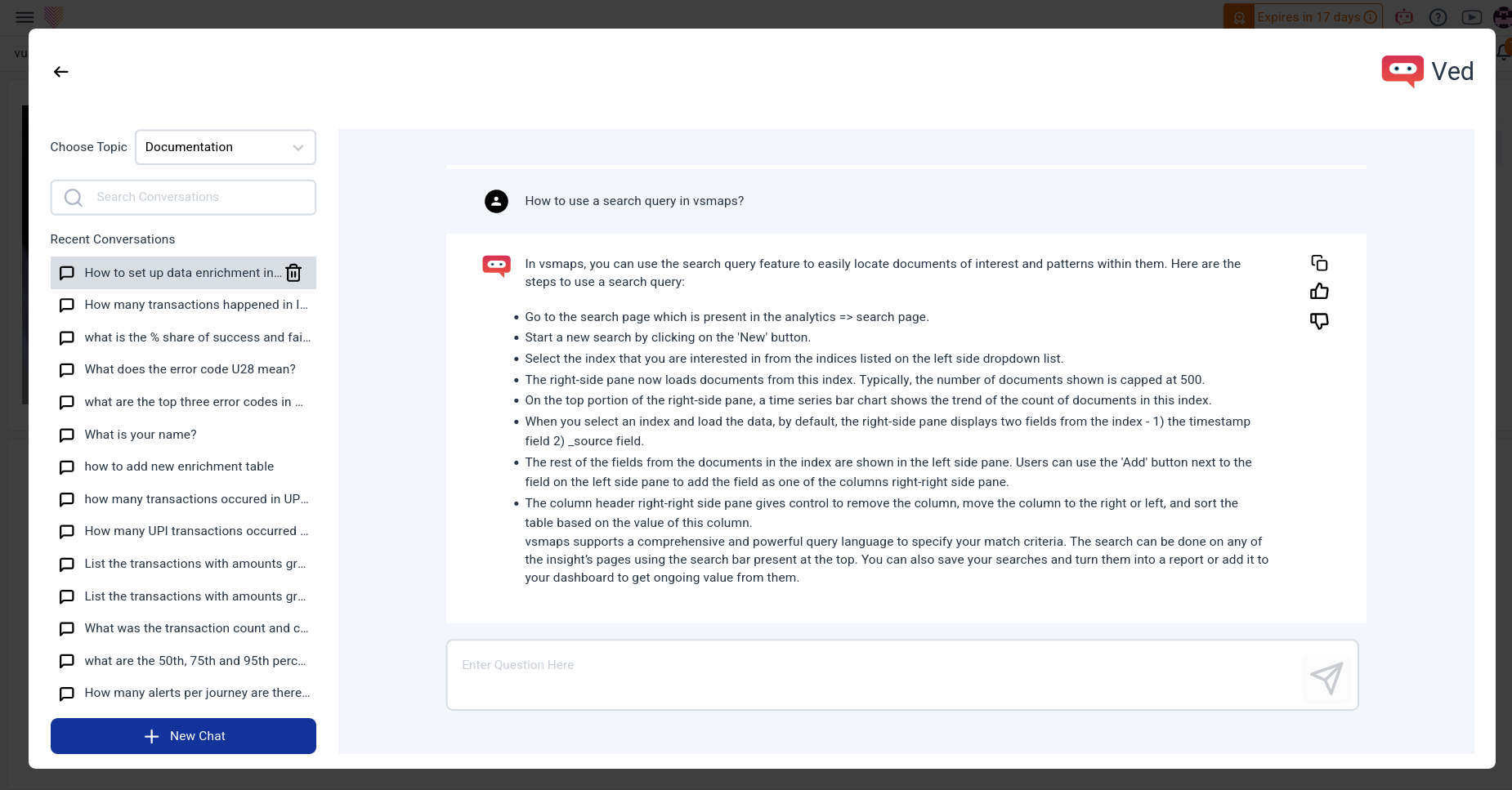Viewport: 1512px width, 790px height.
Task: Click the back arrow icon
Action: (61, 72)
